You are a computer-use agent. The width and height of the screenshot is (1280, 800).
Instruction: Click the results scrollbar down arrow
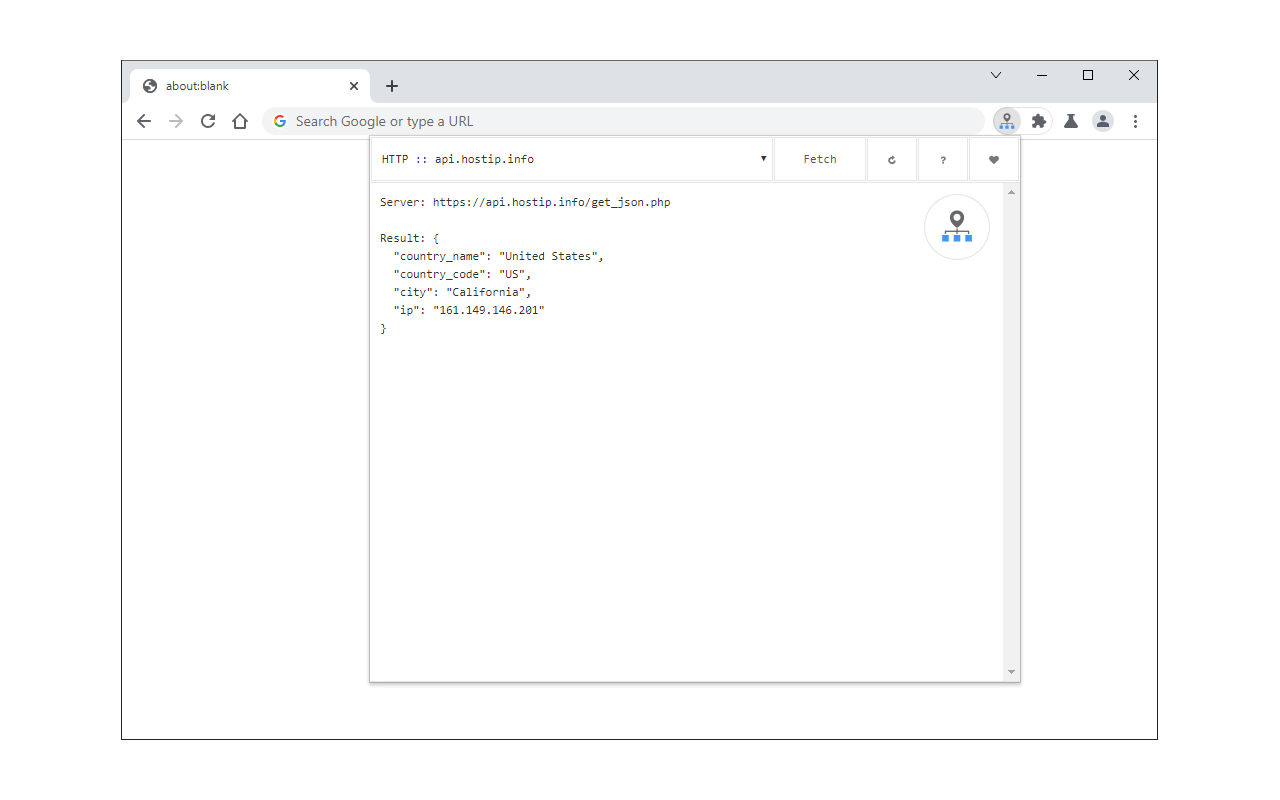click(x=1011, y=672)
